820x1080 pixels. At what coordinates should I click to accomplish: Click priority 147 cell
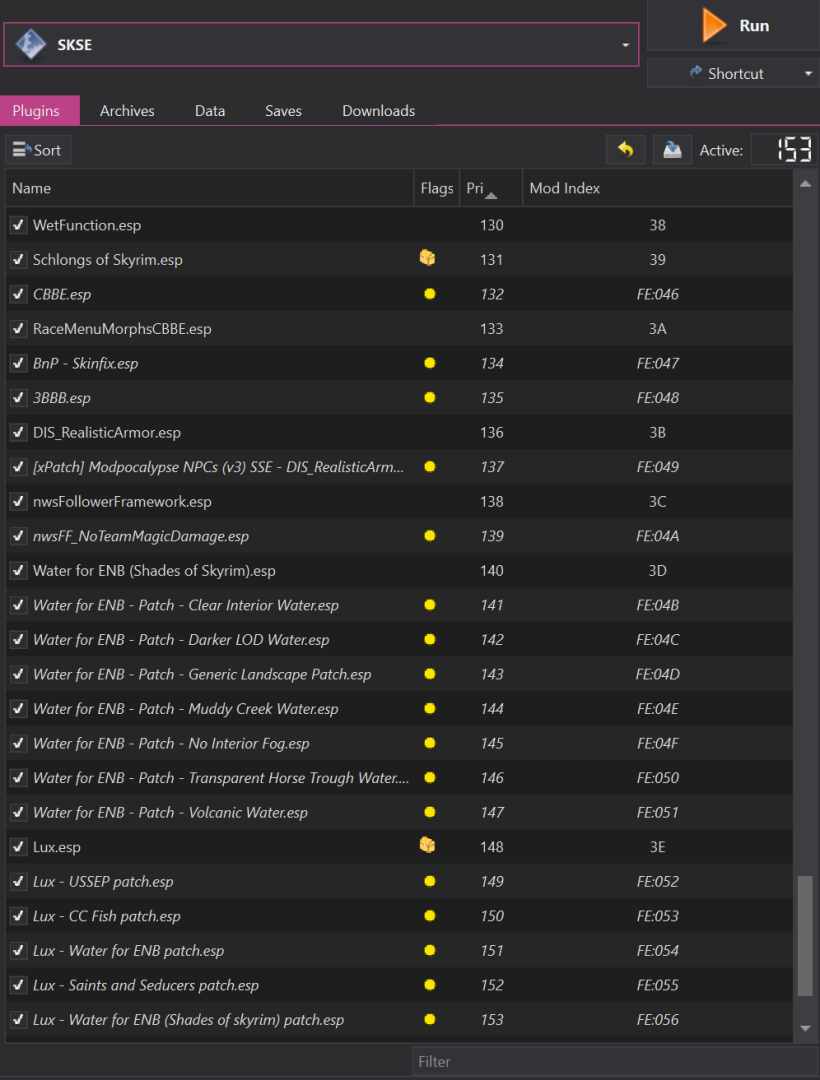pyautogui.click(x=492, y=812)
